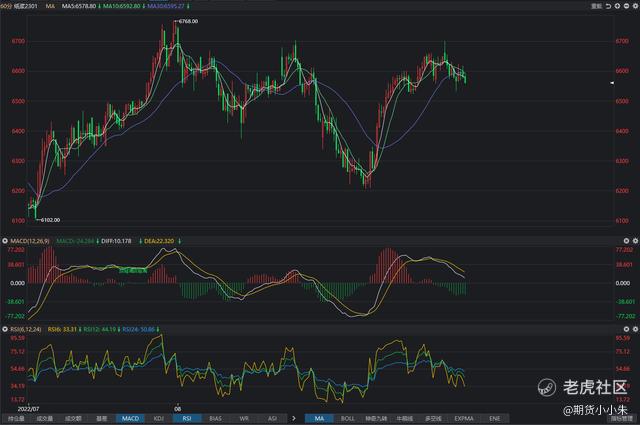This screenshot has width=640, height=425.
Task: Open the 60分 period selector
Action: (8, 5)
